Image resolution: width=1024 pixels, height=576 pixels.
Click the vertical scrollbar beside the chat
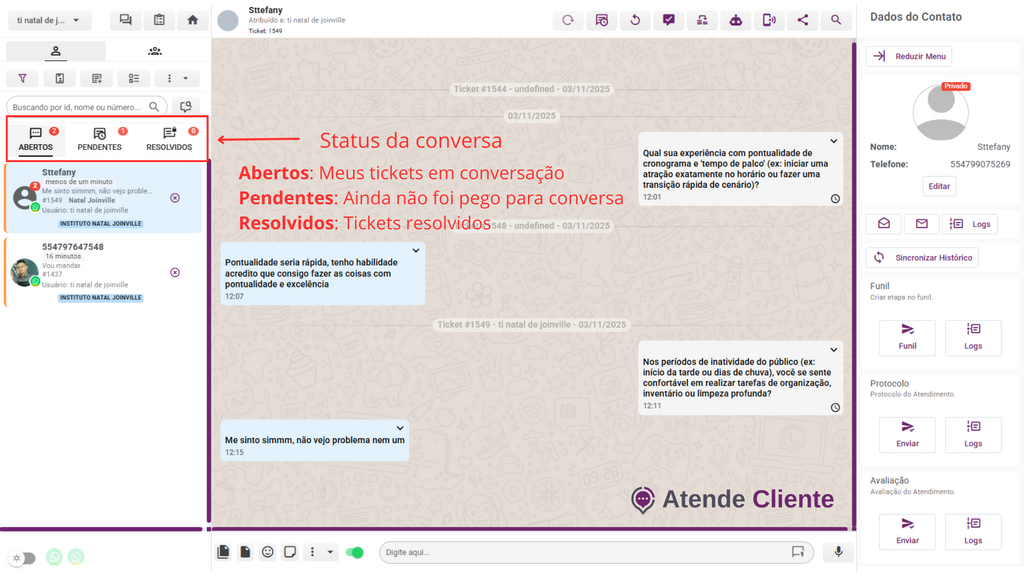[x=853, y=280]
